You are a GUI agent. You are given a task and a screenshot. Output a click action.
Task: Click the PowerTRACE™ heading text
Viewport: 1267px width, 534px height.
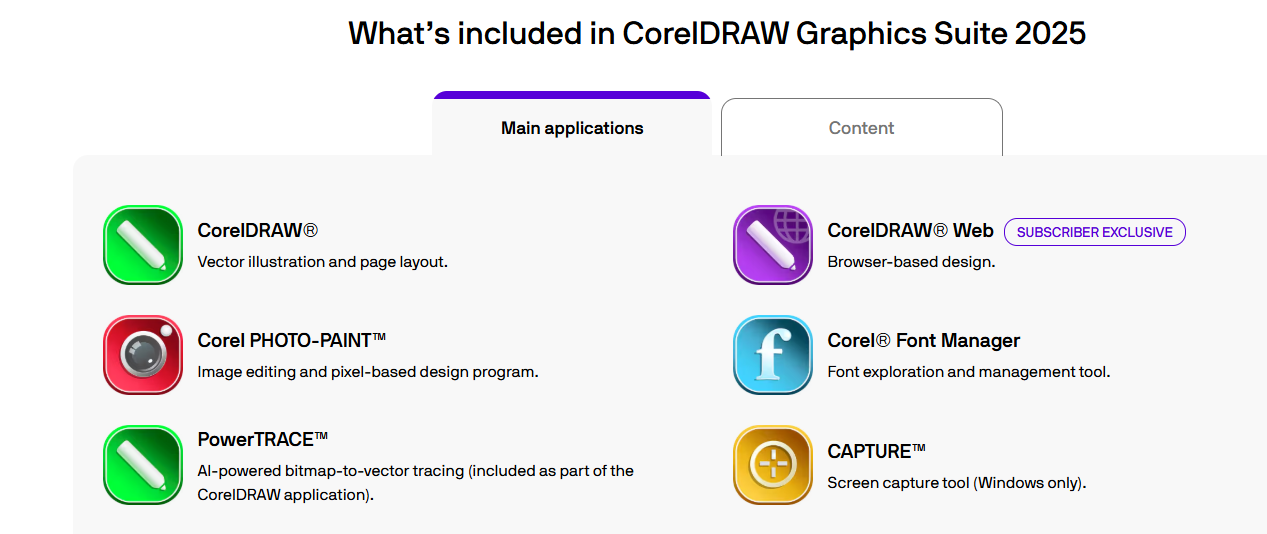(263, 439)
